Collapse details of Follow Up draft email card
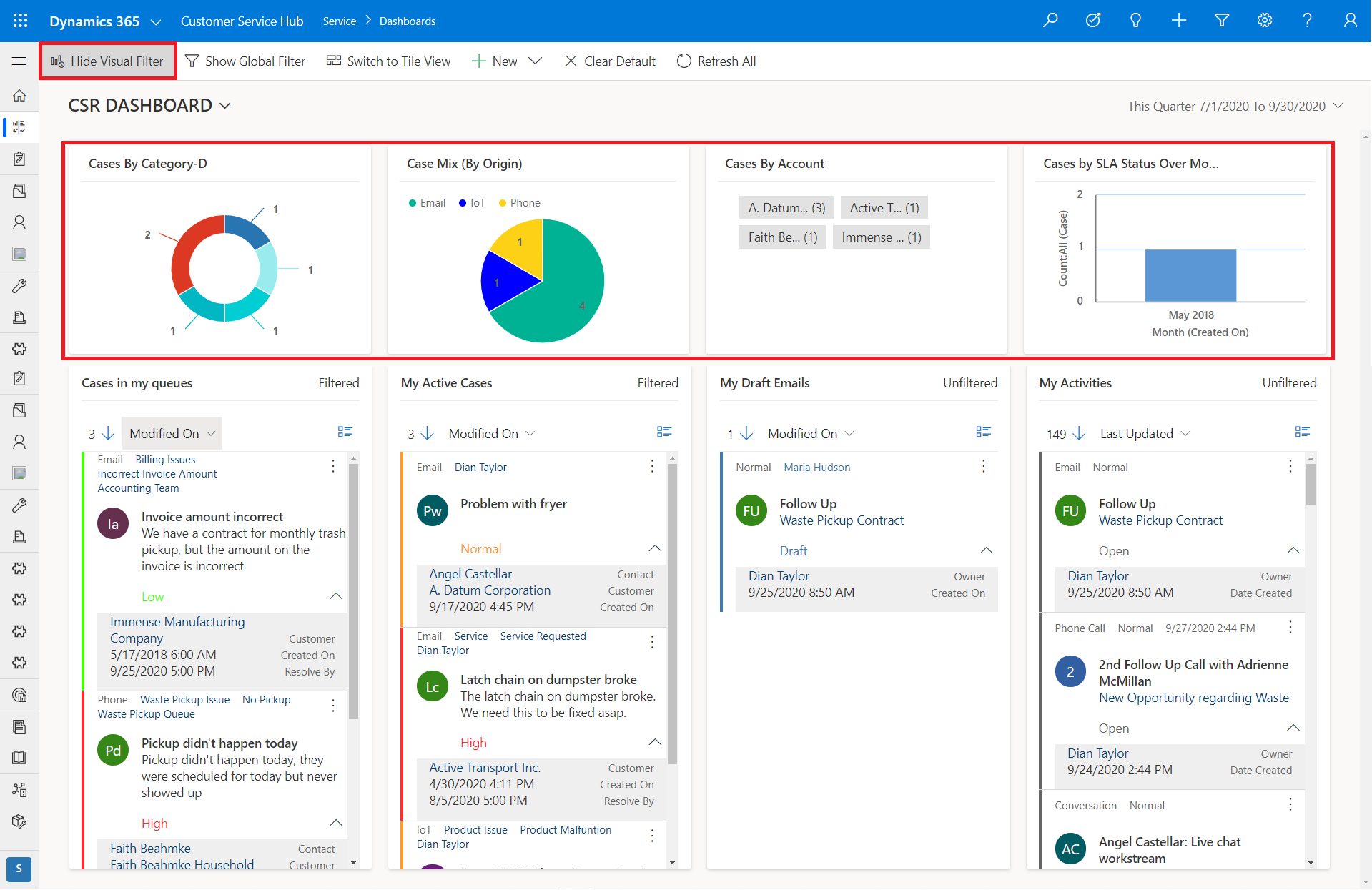 (x=987, y=550)
